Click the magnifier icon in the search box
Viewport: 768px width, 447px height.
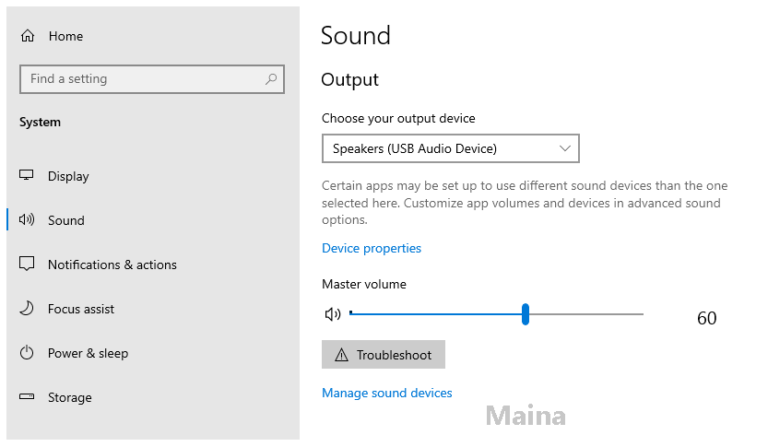271,79
